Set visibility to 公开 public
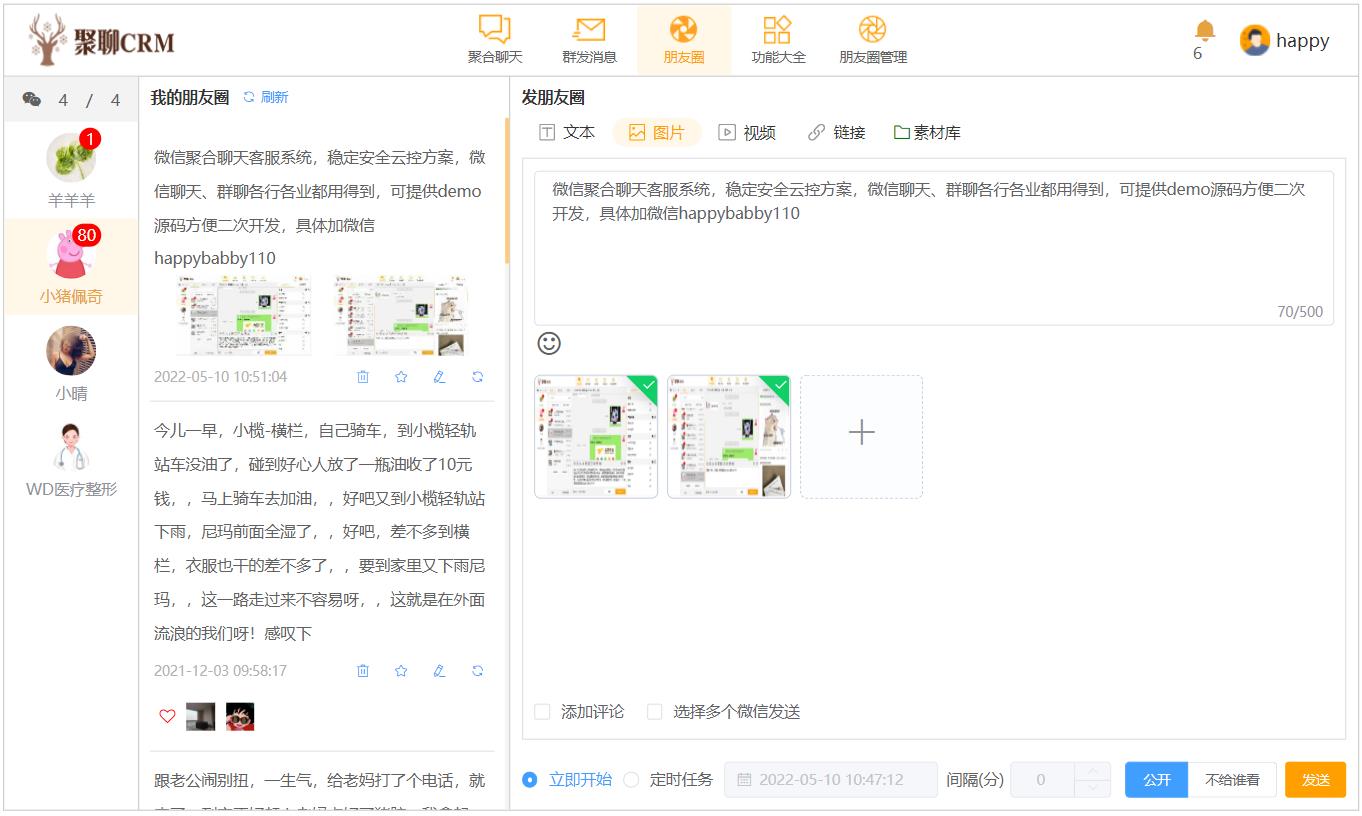This screenshot has height=816, width=1362. [1157, 780]
